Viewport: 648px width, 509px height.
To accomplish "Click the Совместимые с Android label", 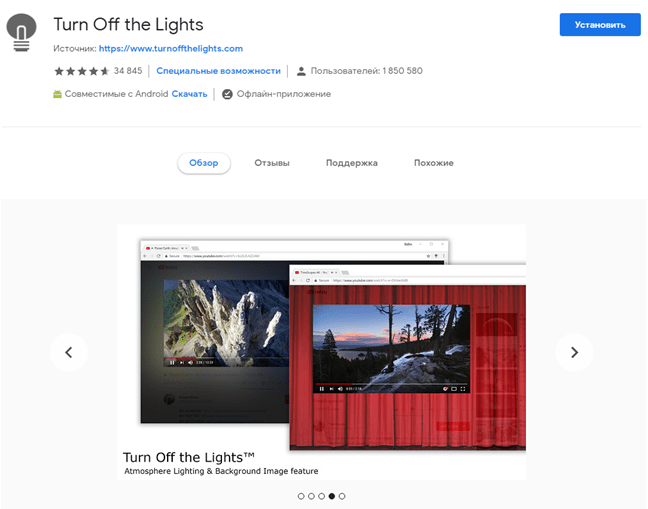I will pyautogui.click(x=117, y=94).
